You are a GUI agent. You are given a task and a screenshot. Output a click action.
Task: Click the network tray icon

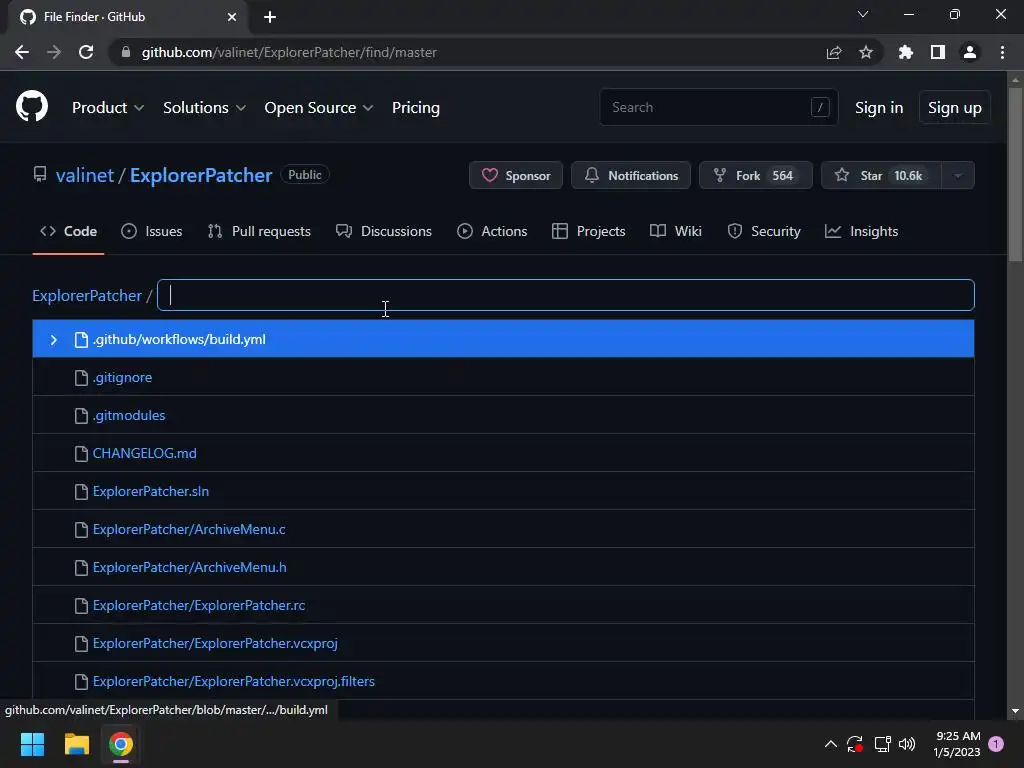(882, 744)
